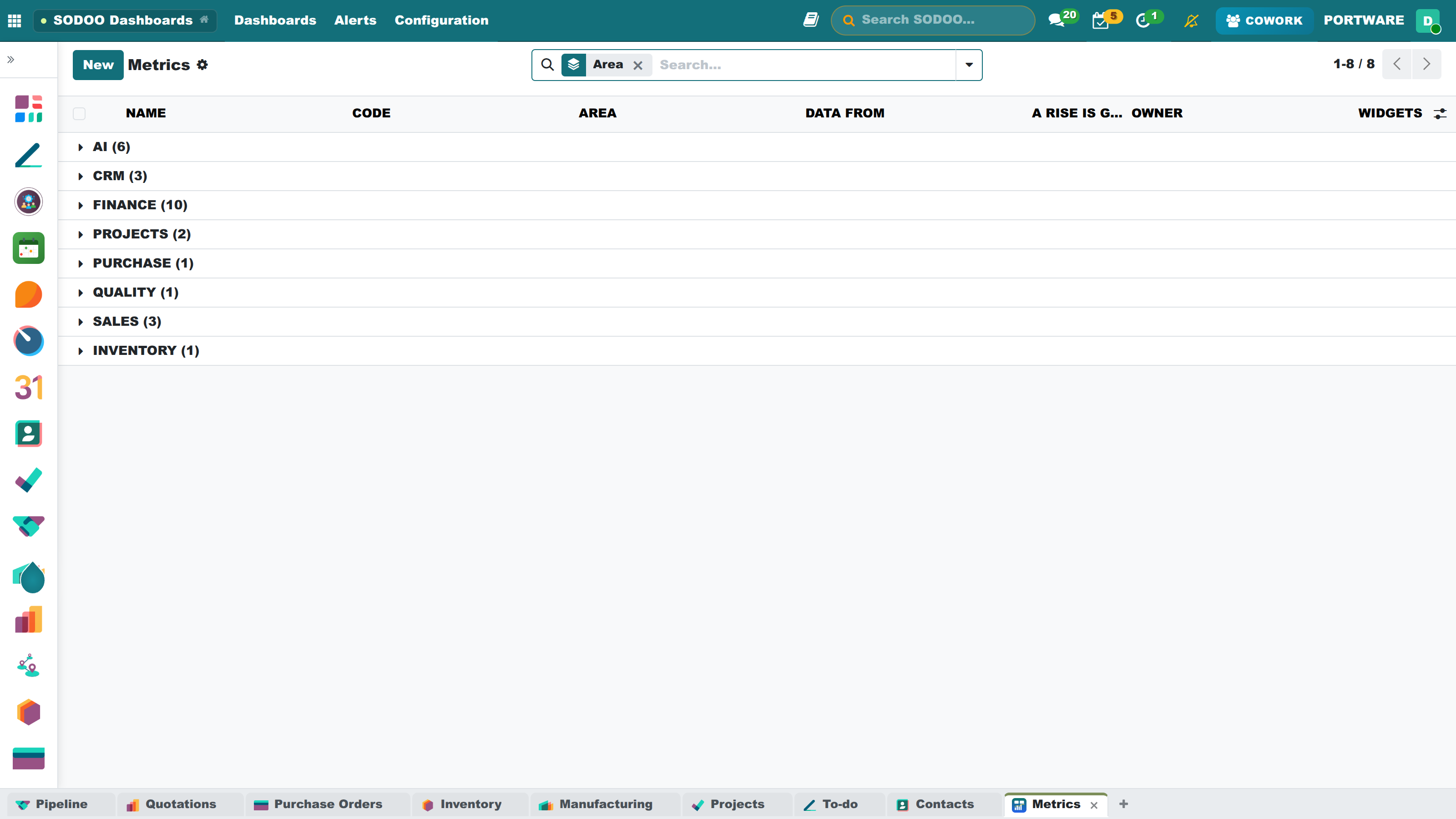
Task: Open the 31 calendar sidebar icon
Action: tap(28, 387)
